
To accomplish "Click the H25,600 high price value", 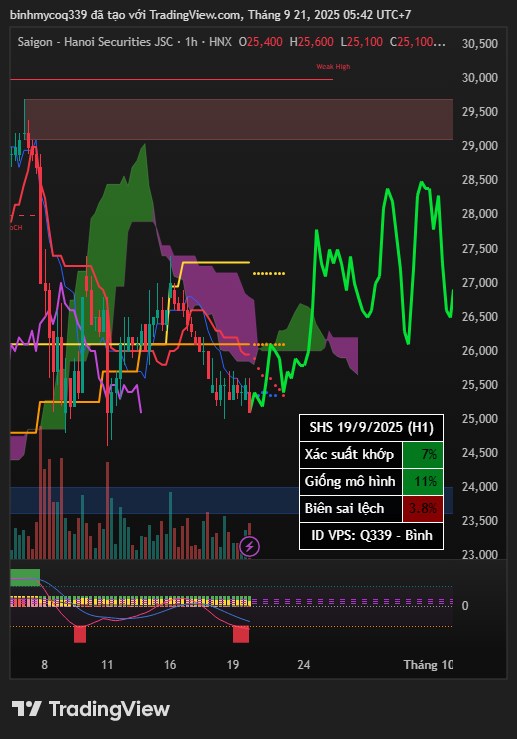I will pos(312,42).
